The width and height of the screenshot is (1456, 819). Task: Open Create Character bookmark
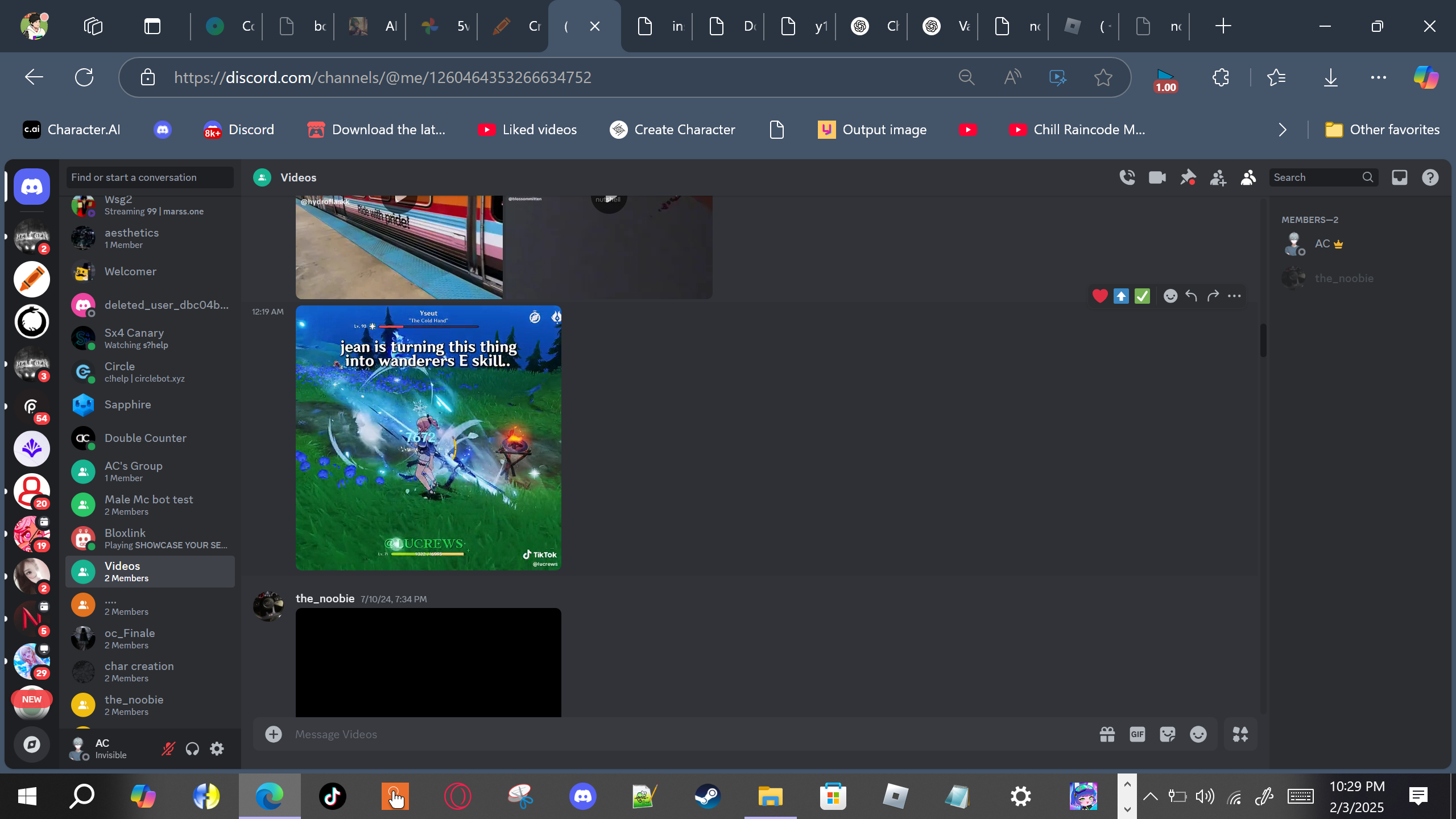click(x=672, y=130)
